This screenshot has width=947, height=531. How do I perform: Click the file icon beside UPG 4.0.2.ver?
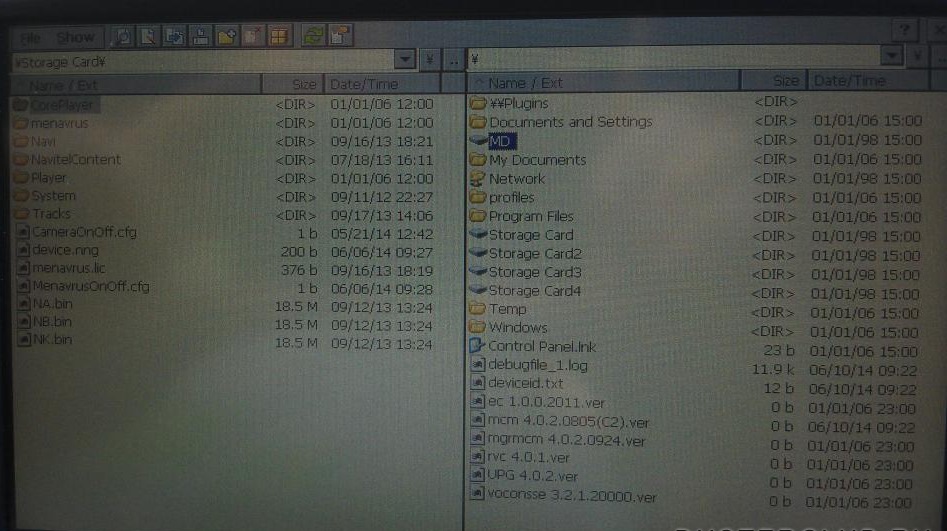pos(477,475)
